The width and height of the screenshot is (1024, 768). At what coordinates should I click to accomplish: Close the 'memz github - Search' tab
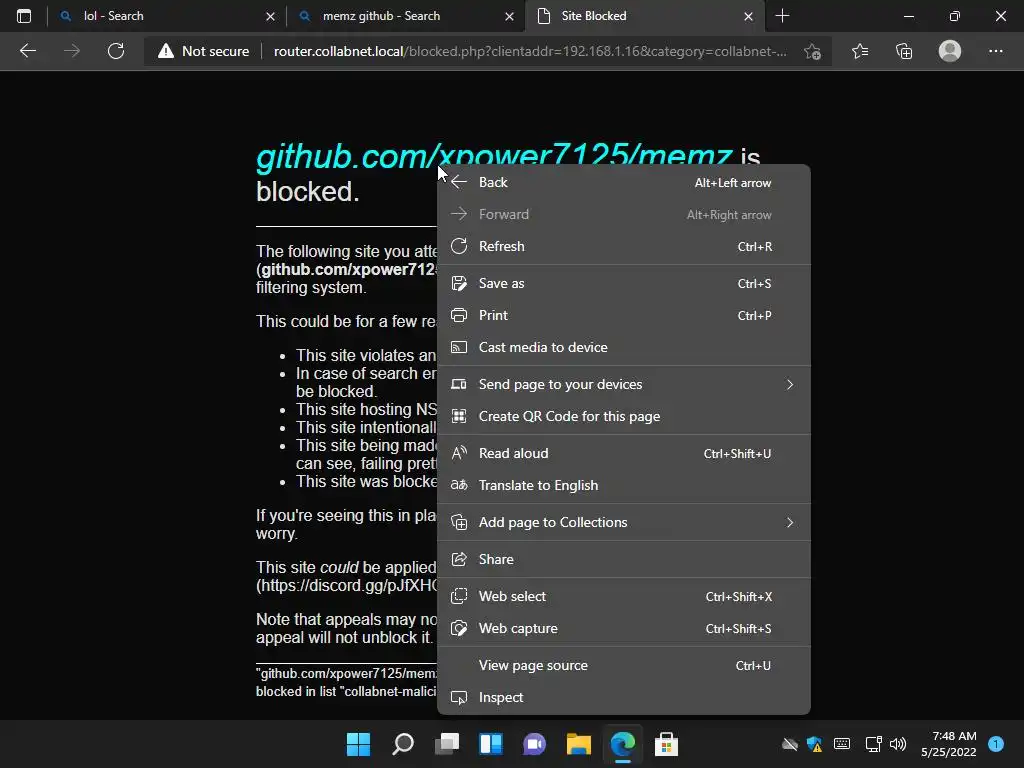click(509, 16)
